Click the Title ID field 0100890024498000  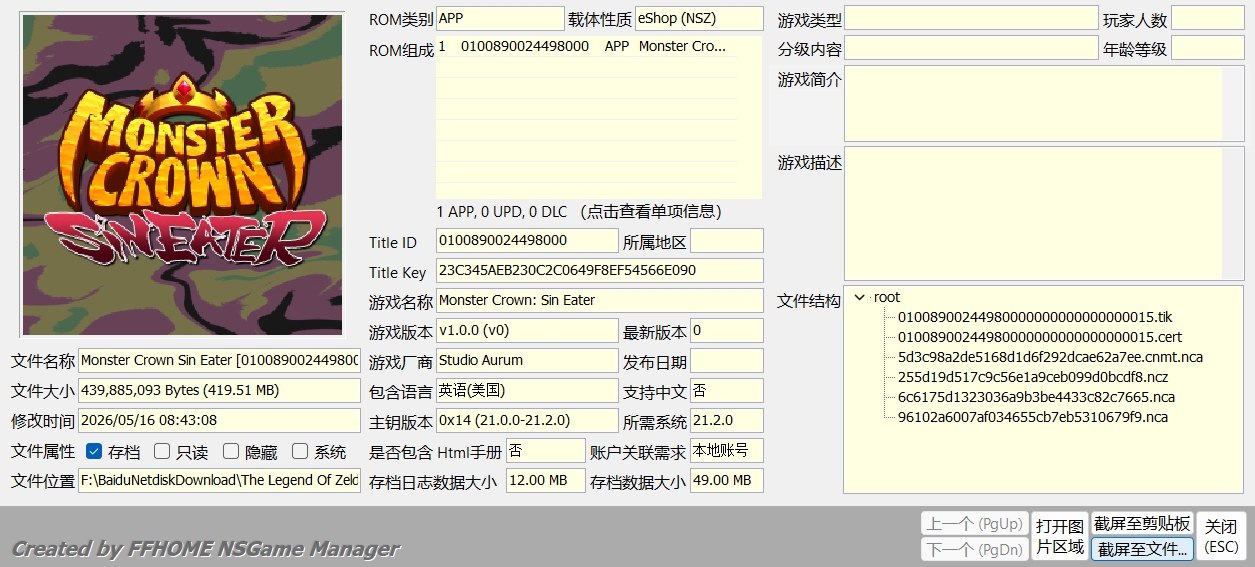(x=527, y=241)
